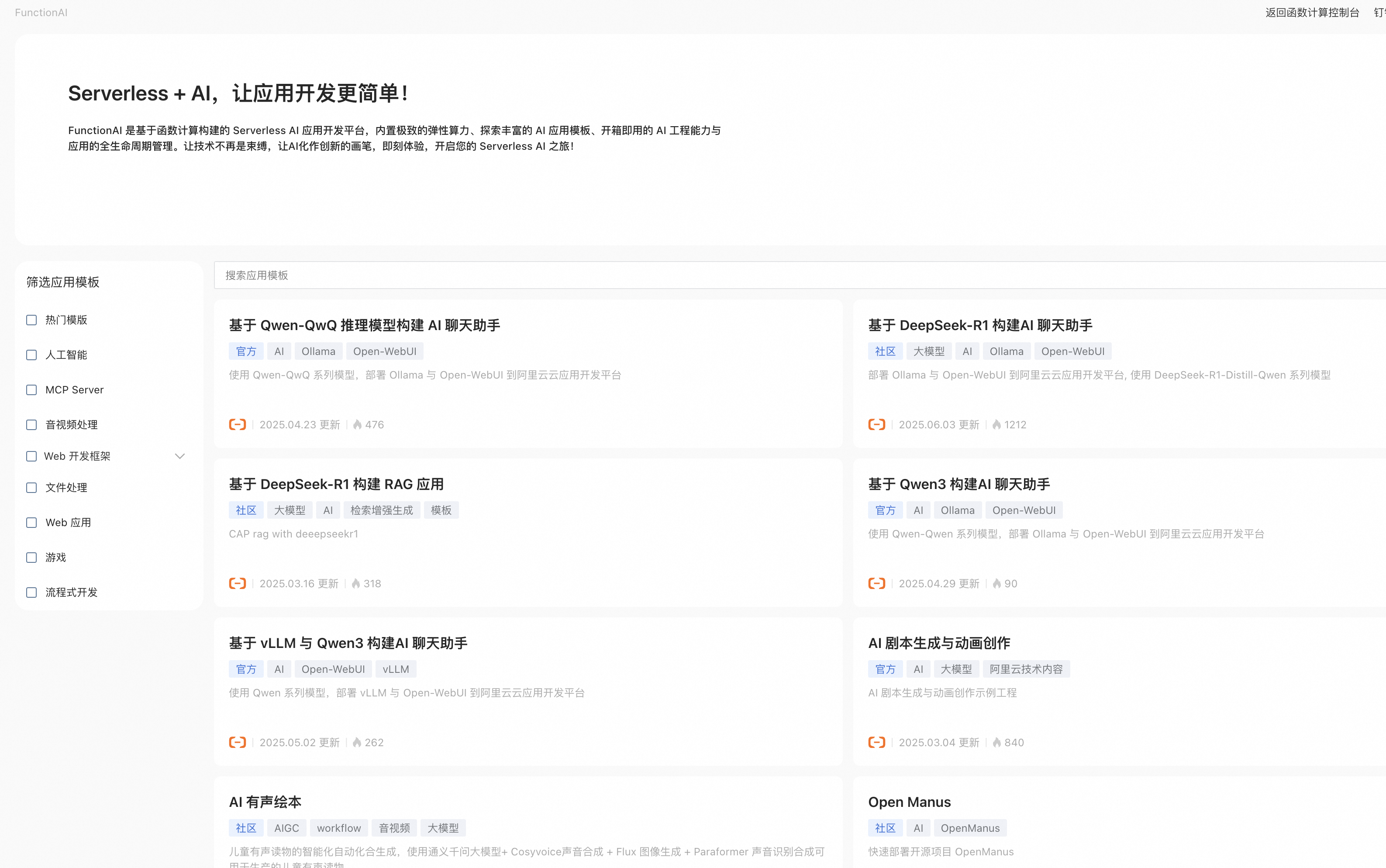This screenshot has width=1386, height=868.
Task: Click the 搜索应用模板 search field
Action: click(x=800, y=275)
